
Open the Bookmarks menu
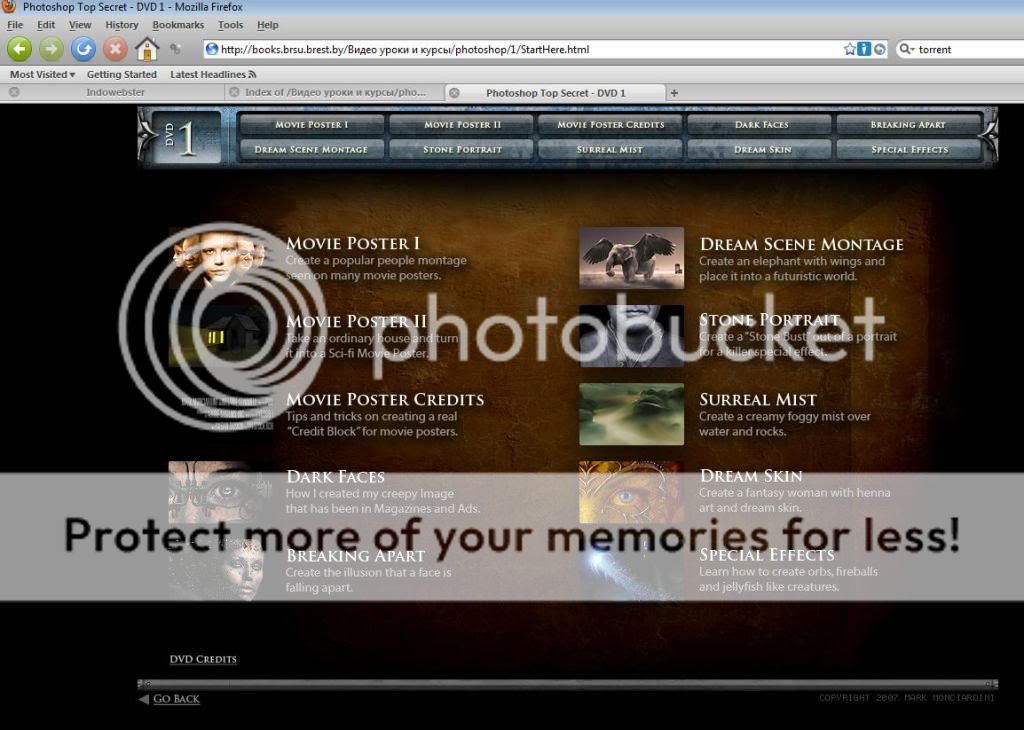tap(178, 25)
